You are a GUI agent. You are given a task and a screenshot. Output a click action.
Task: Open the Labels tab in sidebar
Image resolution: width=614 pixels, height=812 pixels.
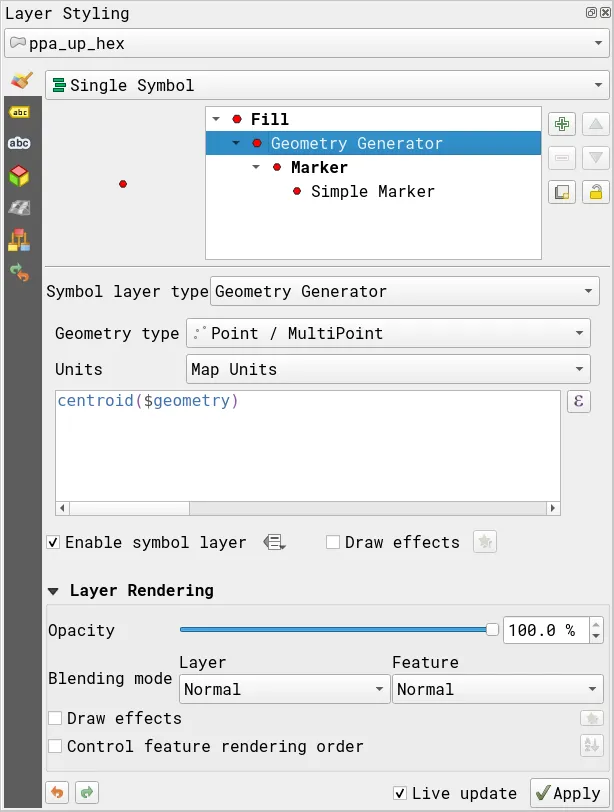pos(19,112)
